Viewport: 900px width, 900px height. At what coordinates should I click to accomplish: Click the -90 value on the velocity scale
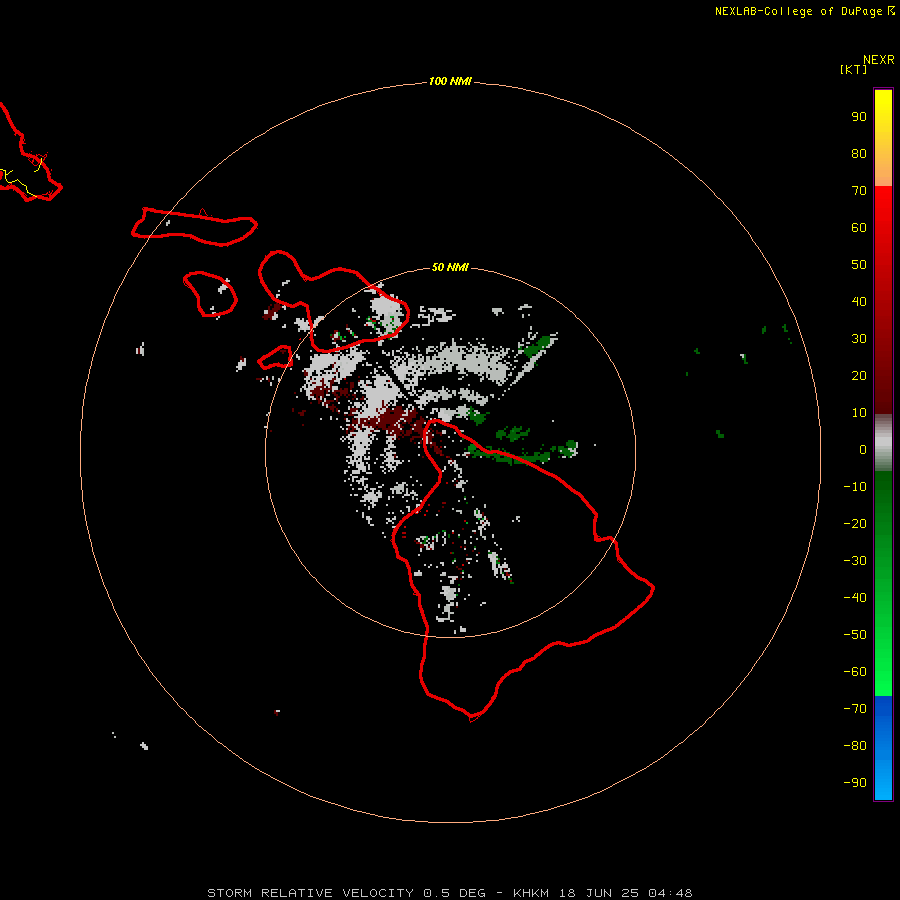(855, 783)
